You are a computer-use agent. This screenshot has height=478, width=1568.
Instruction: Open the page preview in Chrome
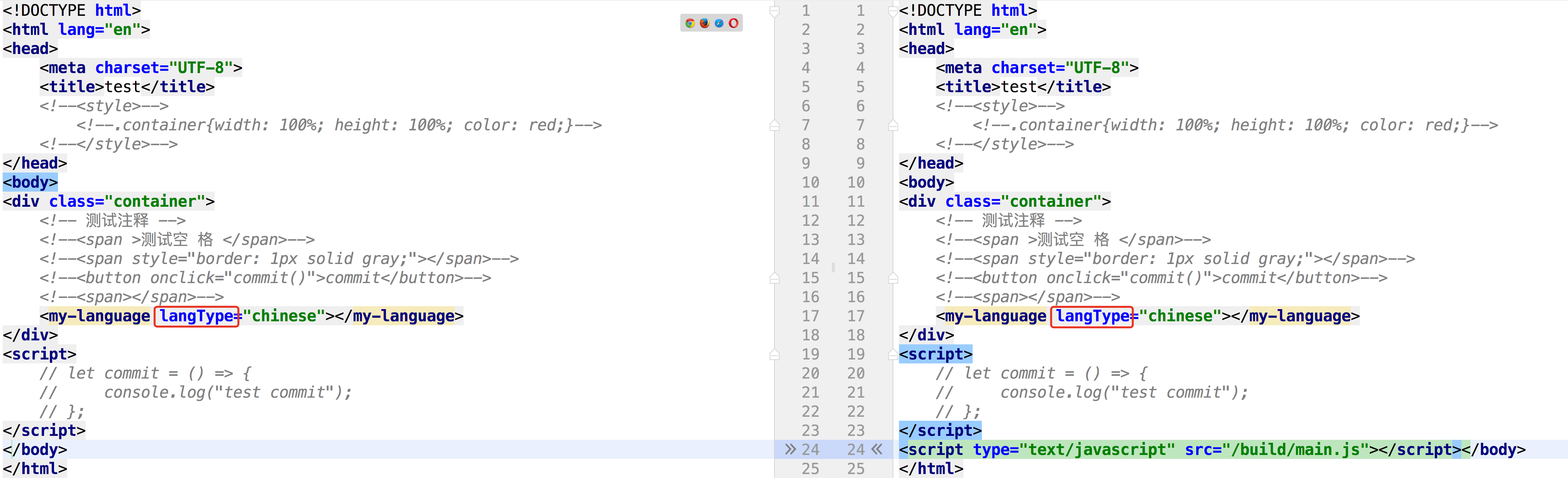(x=689, y=23)
